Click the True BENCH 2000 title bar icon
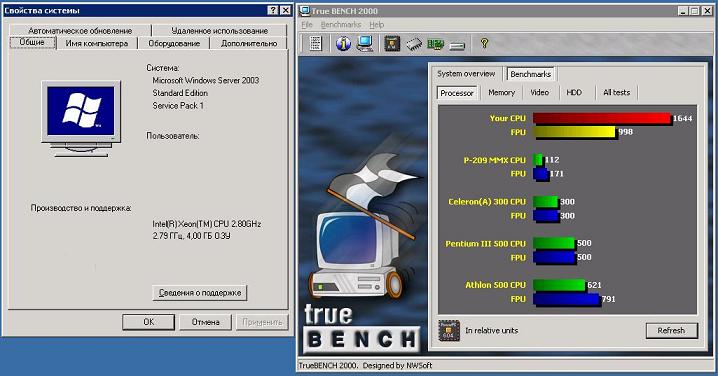Viewport: 718px width, 376px height. pos(305,11)
